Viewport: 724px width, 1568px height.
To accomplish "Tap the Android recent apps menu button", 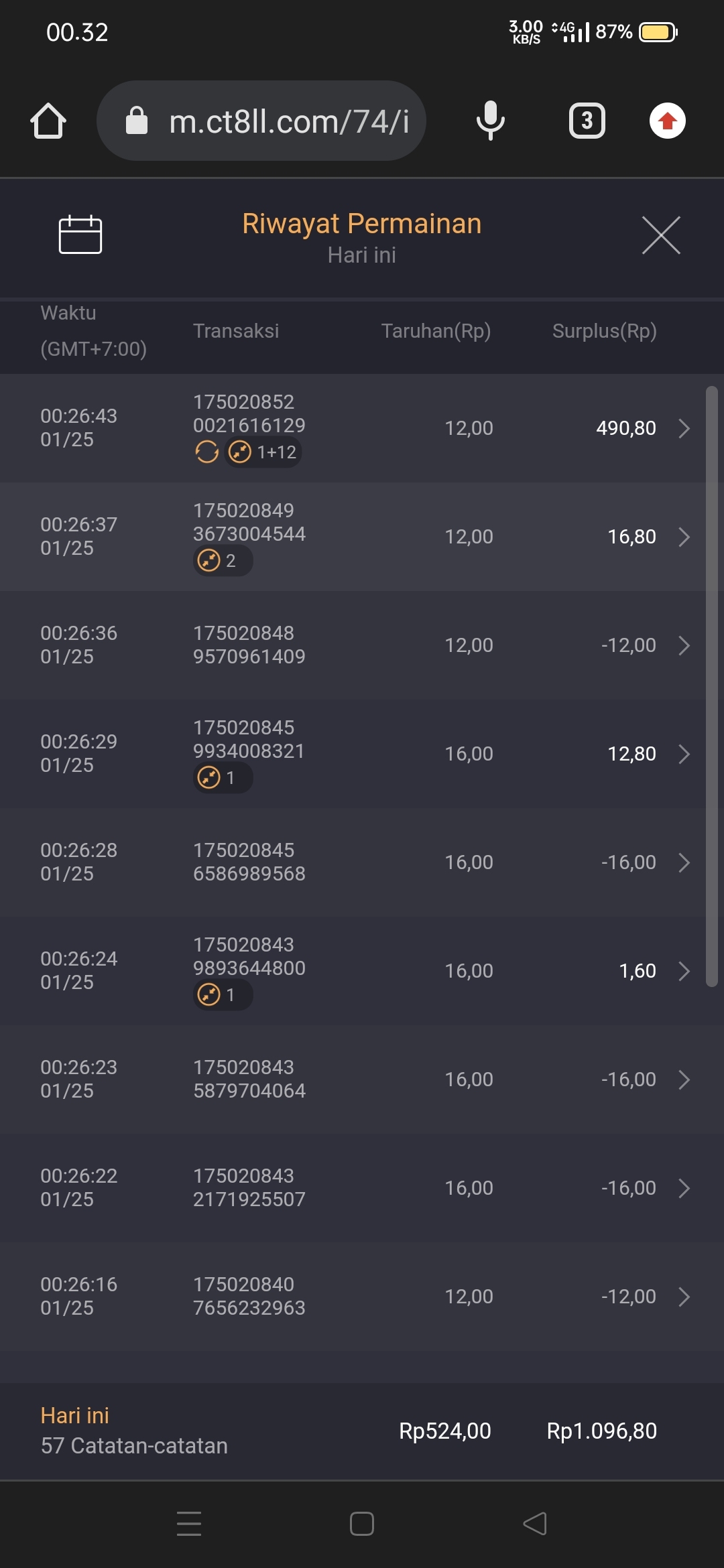I will click(x=189, y=1524).
